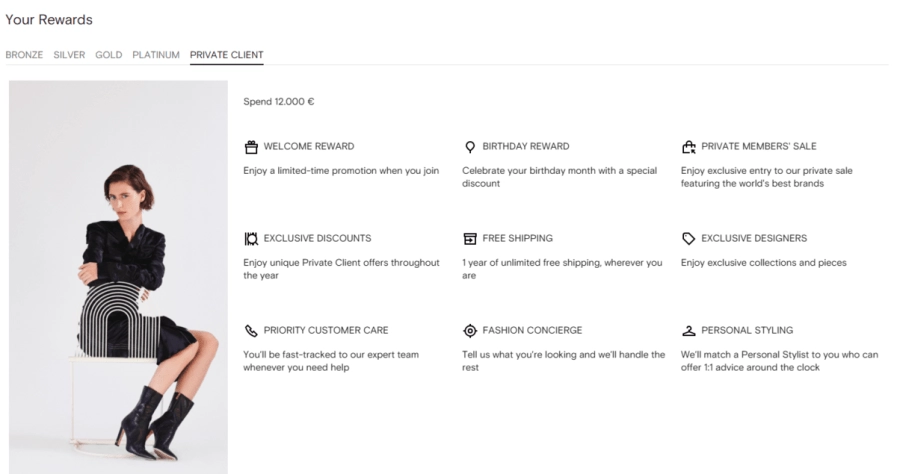Click the Exclusive Discounts badge icon
This screenshot has width=897, height=474.
point(251,239)
